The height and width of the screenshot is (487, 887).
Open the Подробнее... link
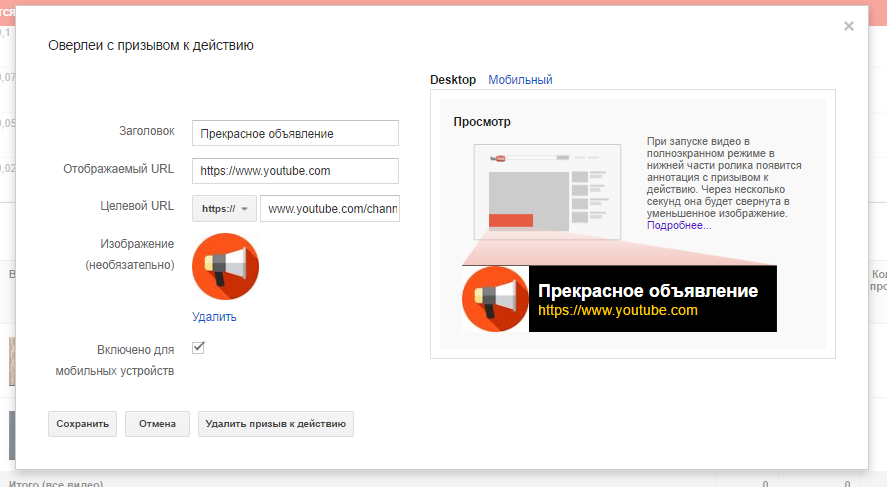(679, 225)
